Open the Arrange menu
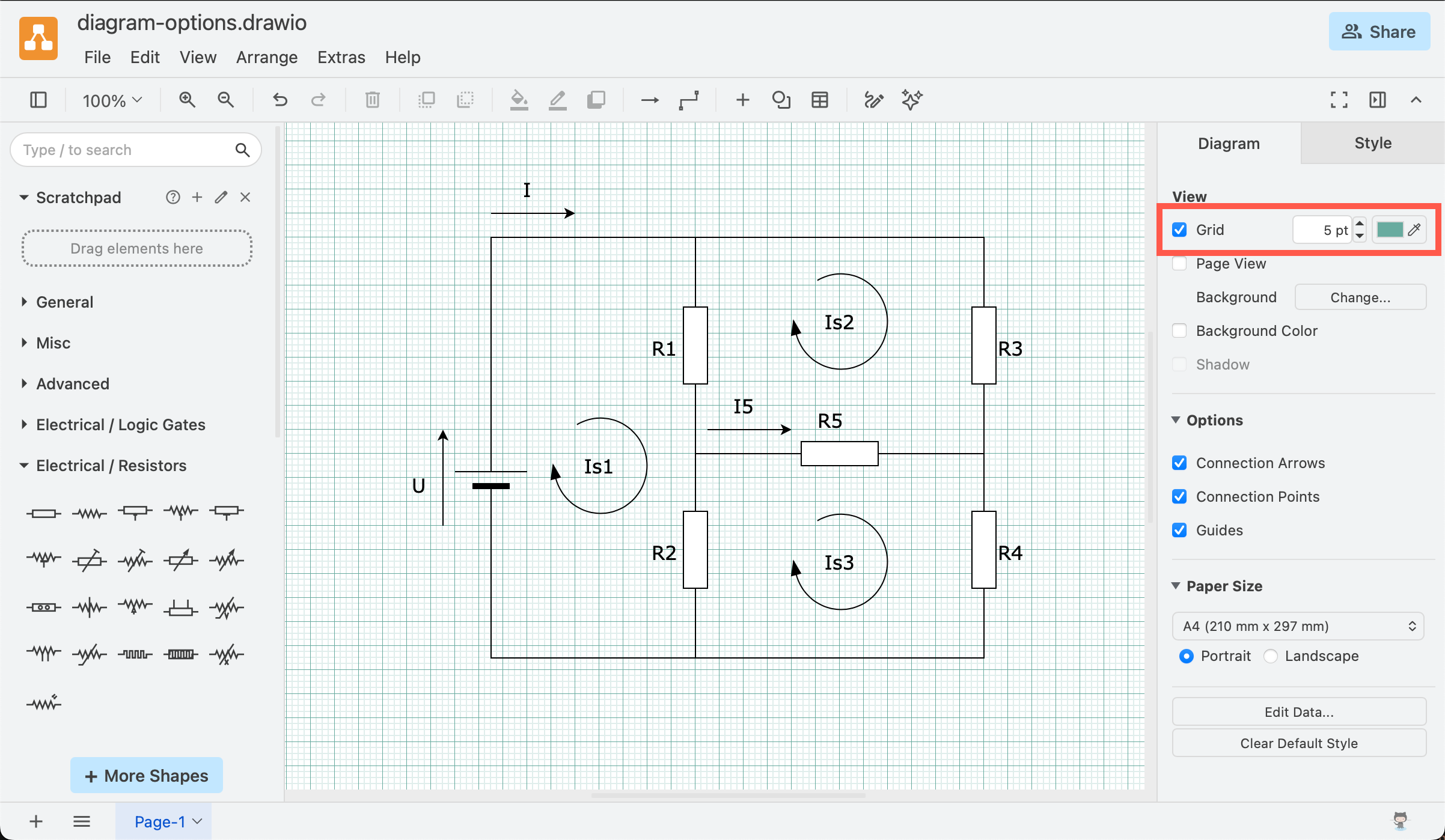1445x840 pixels. 267,57
